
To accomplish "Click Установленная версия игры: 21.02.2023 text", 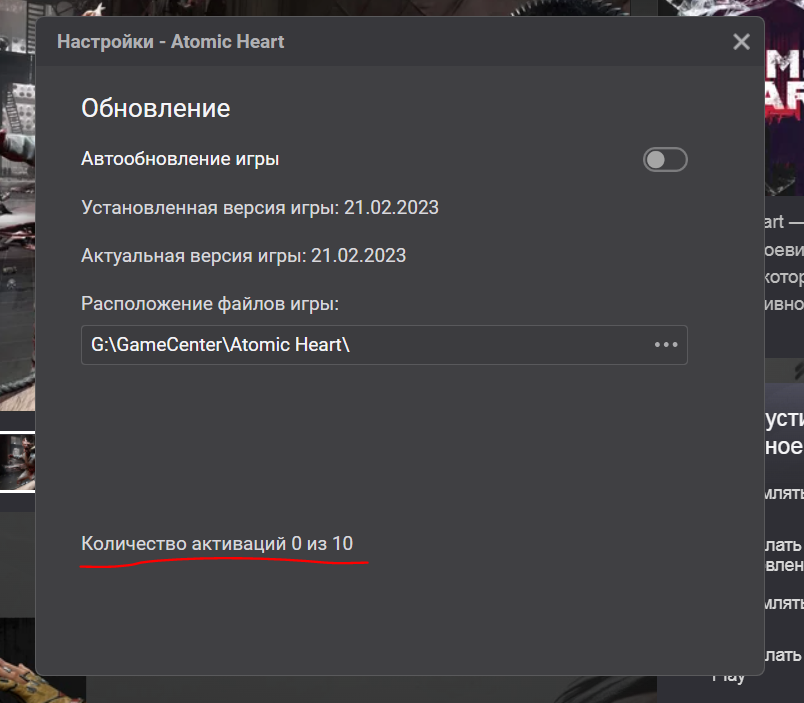I will tap(260, 208).
